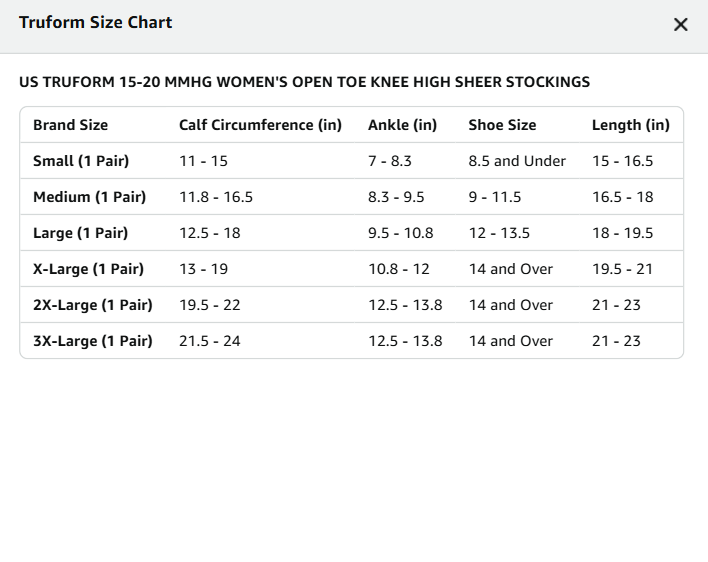Screen dimensions: 708x562
Task: Click the 21.5 - 24 calf circumference cell
Action: [x=210, y=341]
